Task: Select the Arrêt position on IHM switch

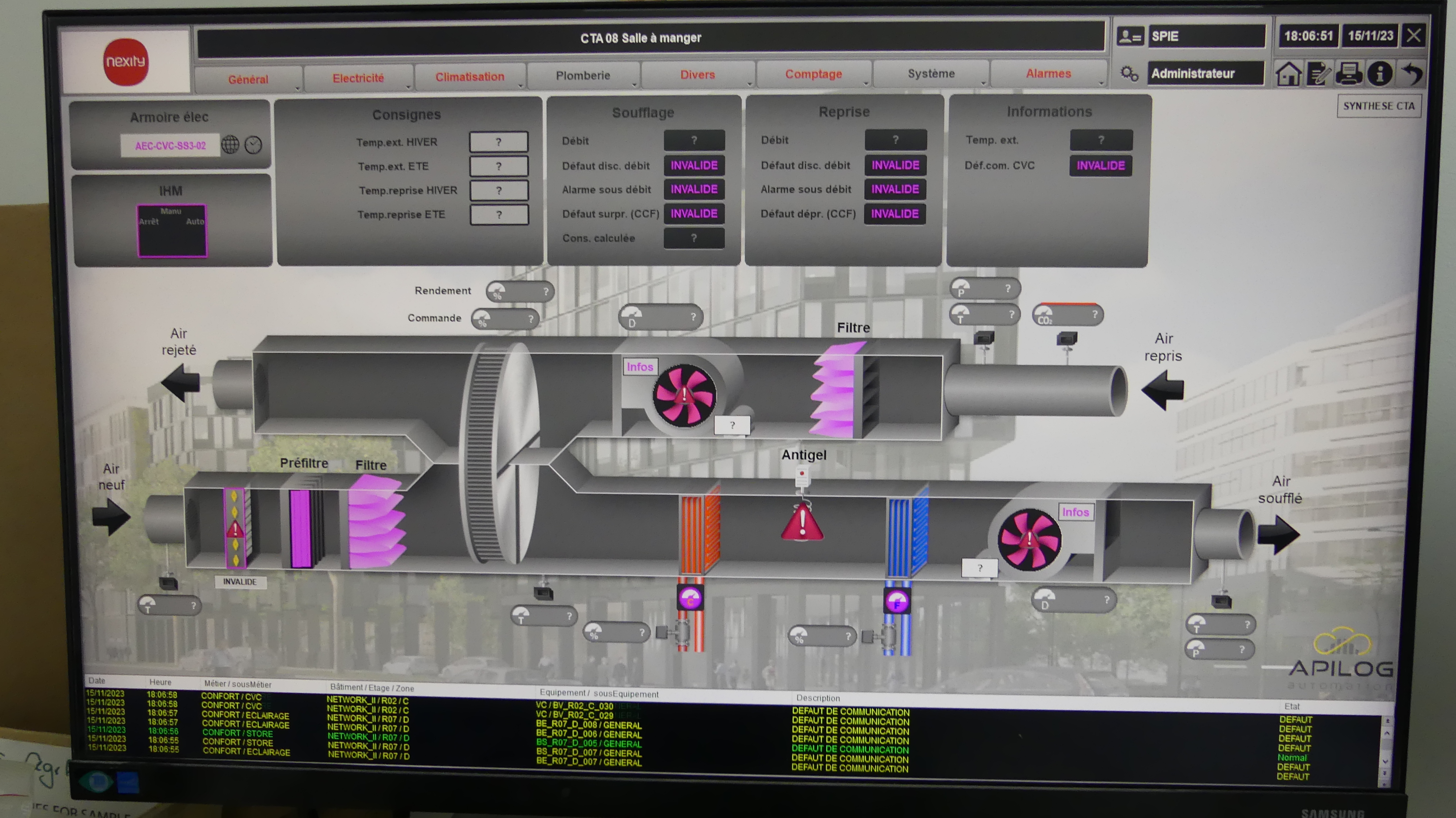Action: point(149,222)
